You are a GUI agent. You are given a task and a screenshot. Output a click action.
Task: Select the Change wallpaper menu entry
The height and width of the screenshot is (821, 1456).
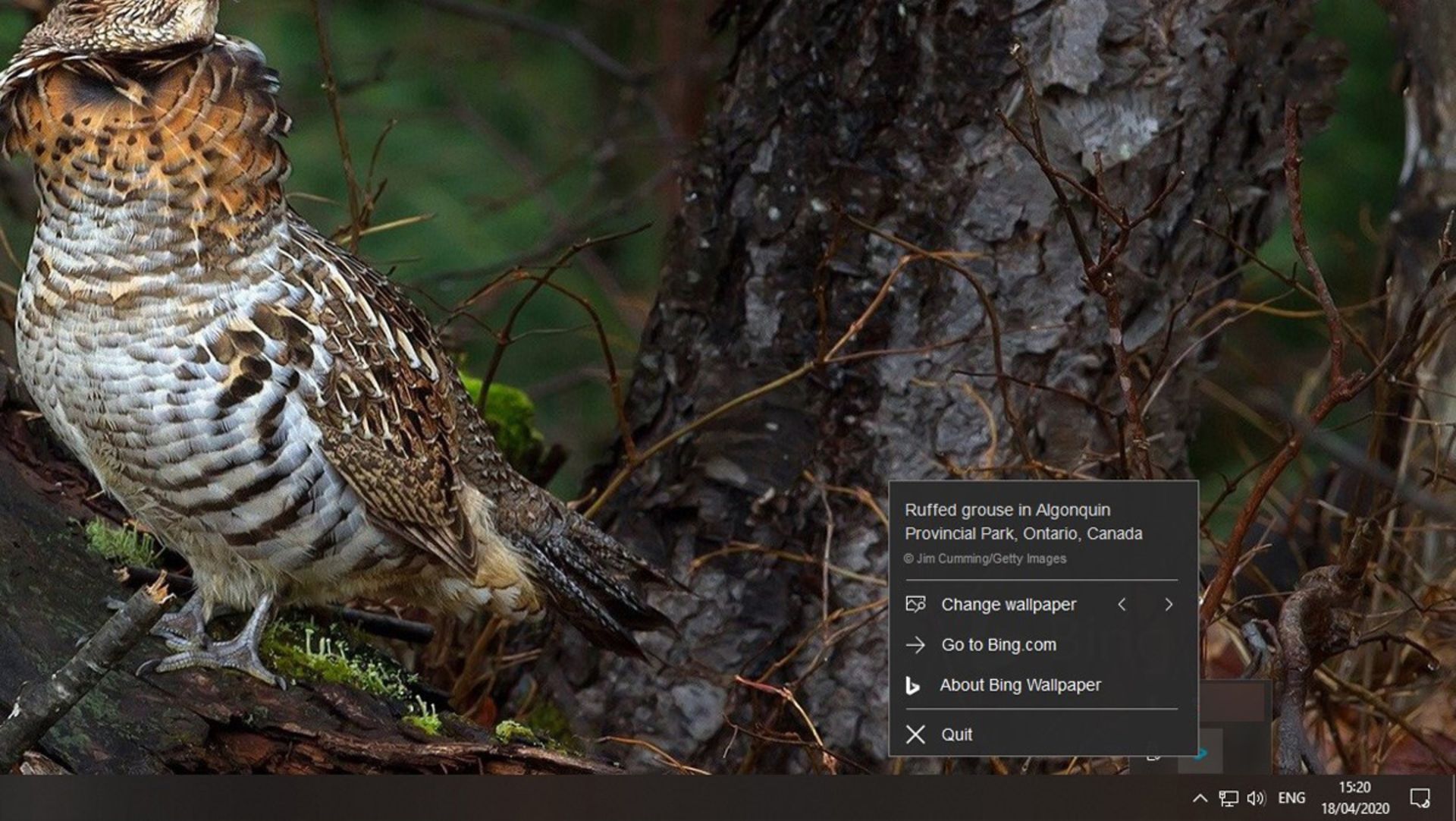(x=1008, y=605)
